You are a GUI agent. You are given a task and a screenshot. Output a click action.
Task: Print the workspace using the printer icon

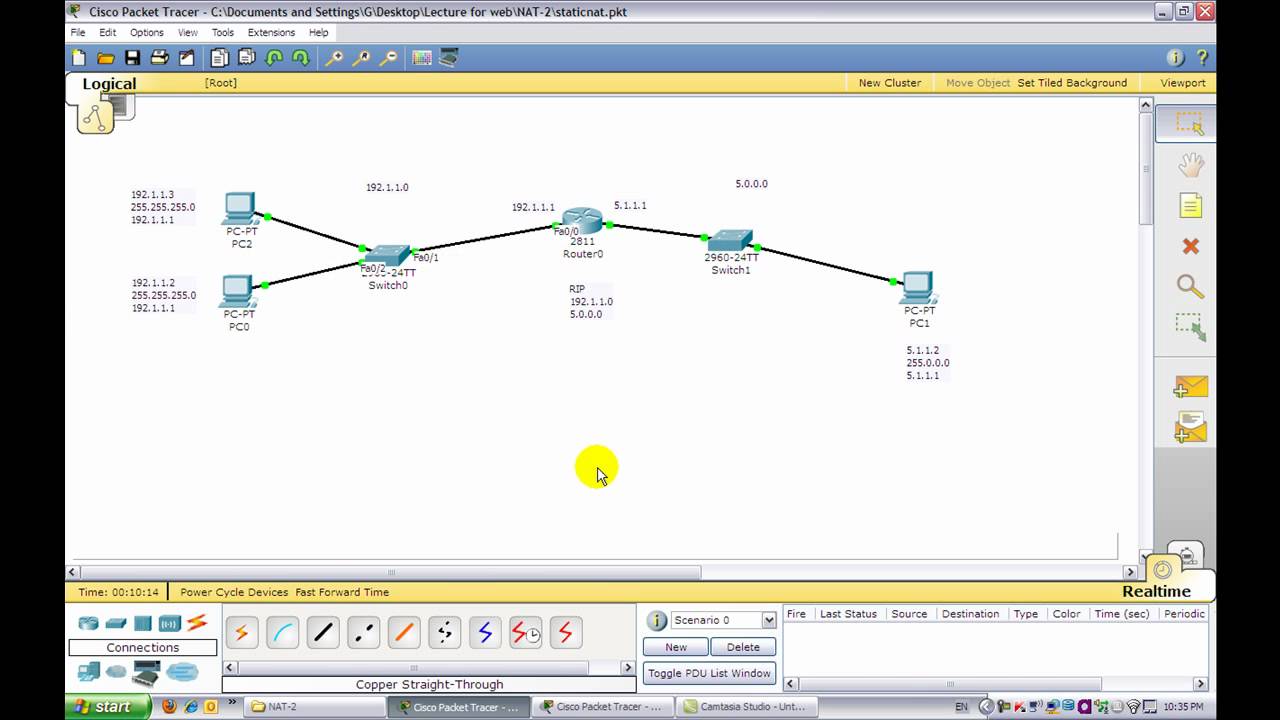tap(159, 58)
